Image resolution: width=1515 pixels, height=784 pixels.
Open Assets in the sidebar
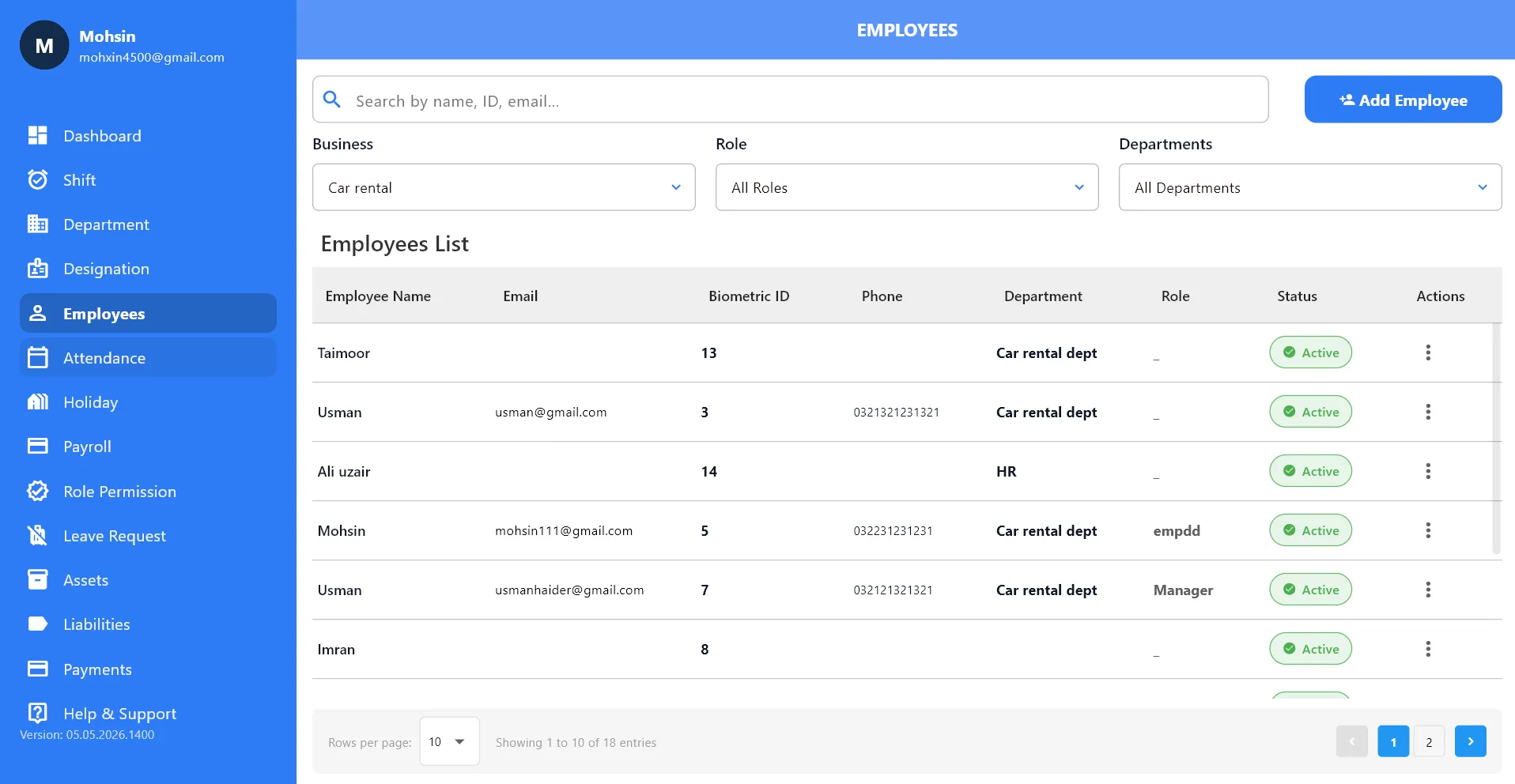[x=148, y=580]
